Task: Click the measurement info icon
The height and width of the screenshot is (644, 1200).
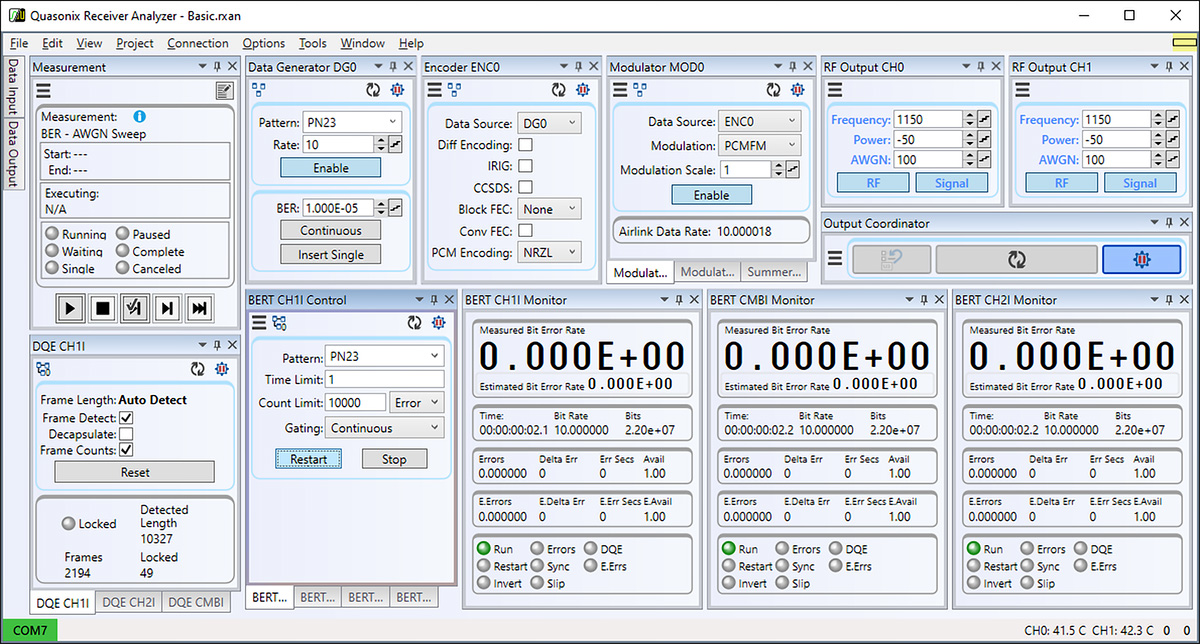Action: [x=139, y=117]
